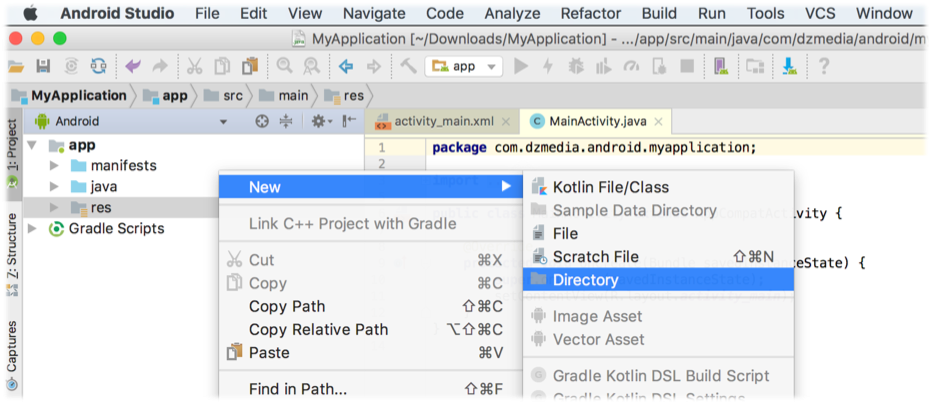Open the New submenu in context menu
The width and height of the screenshot is (929, 402).
[x=370, y=187]
